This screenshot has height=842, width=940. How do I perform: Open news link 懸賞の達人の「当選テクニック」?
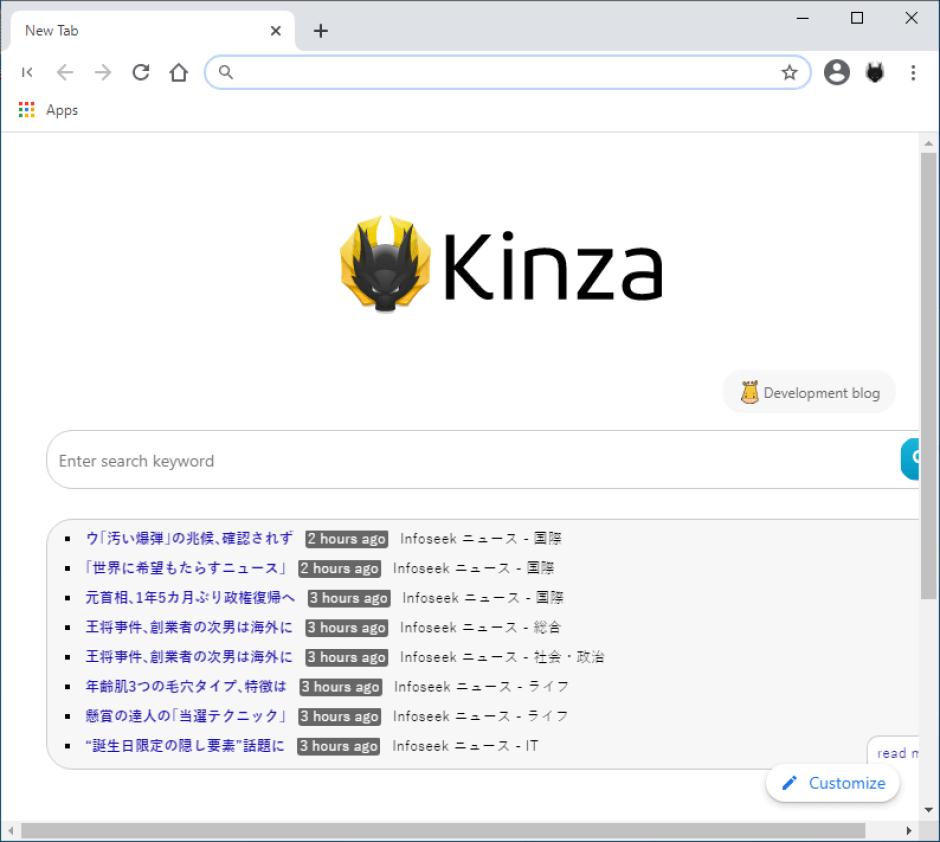[x=186, y=716]
